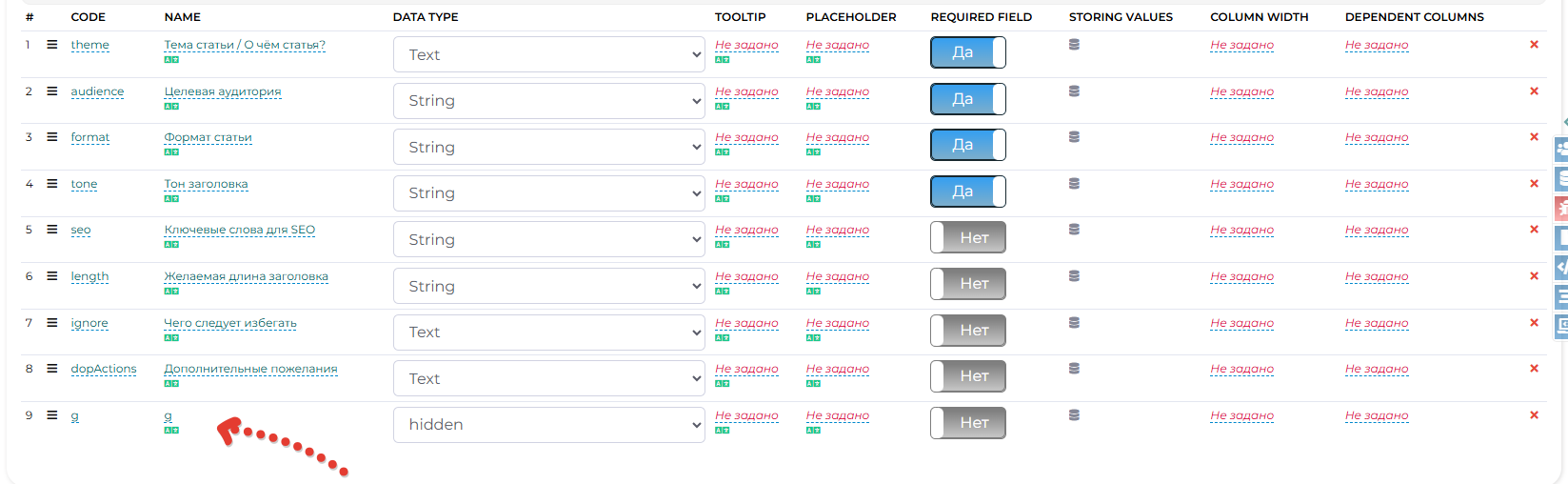Click database icon in length row

1074,276
